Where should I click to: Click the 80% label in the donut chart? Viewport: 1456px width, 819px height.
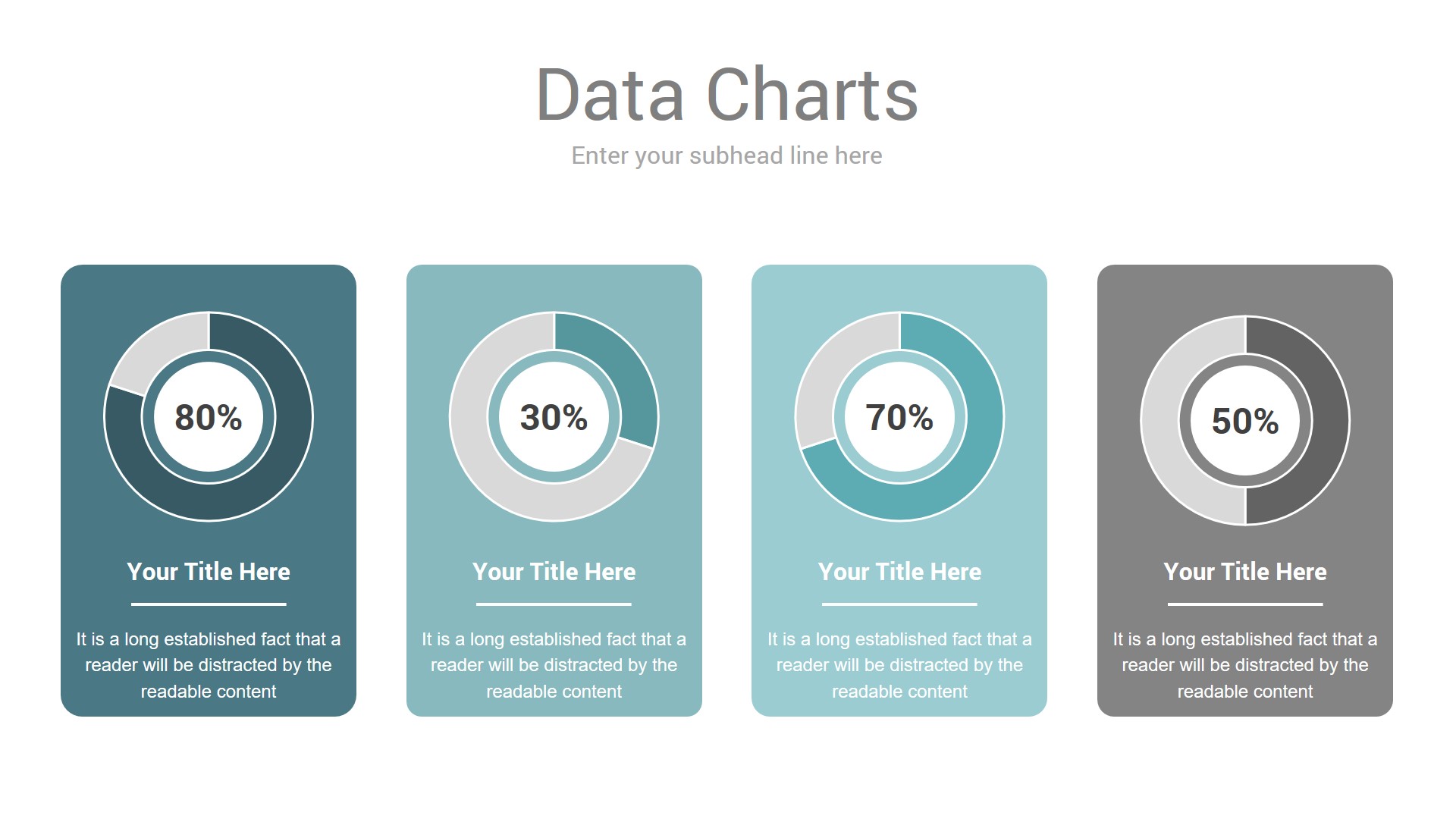click(209, 417)
